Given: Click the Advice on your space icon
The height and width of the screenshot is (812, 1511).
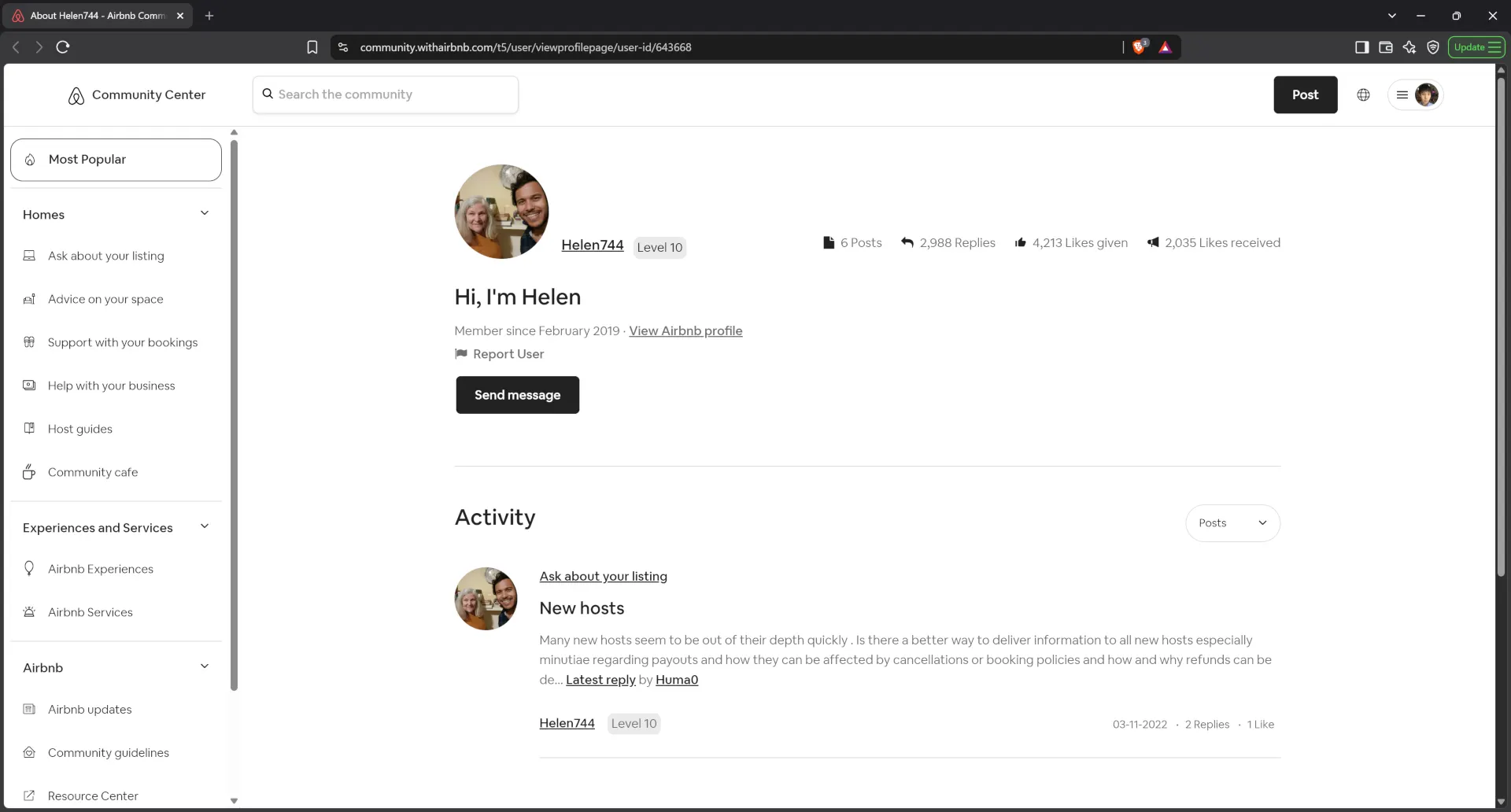Looking at the screenshot, I should [x=29, y=299].
